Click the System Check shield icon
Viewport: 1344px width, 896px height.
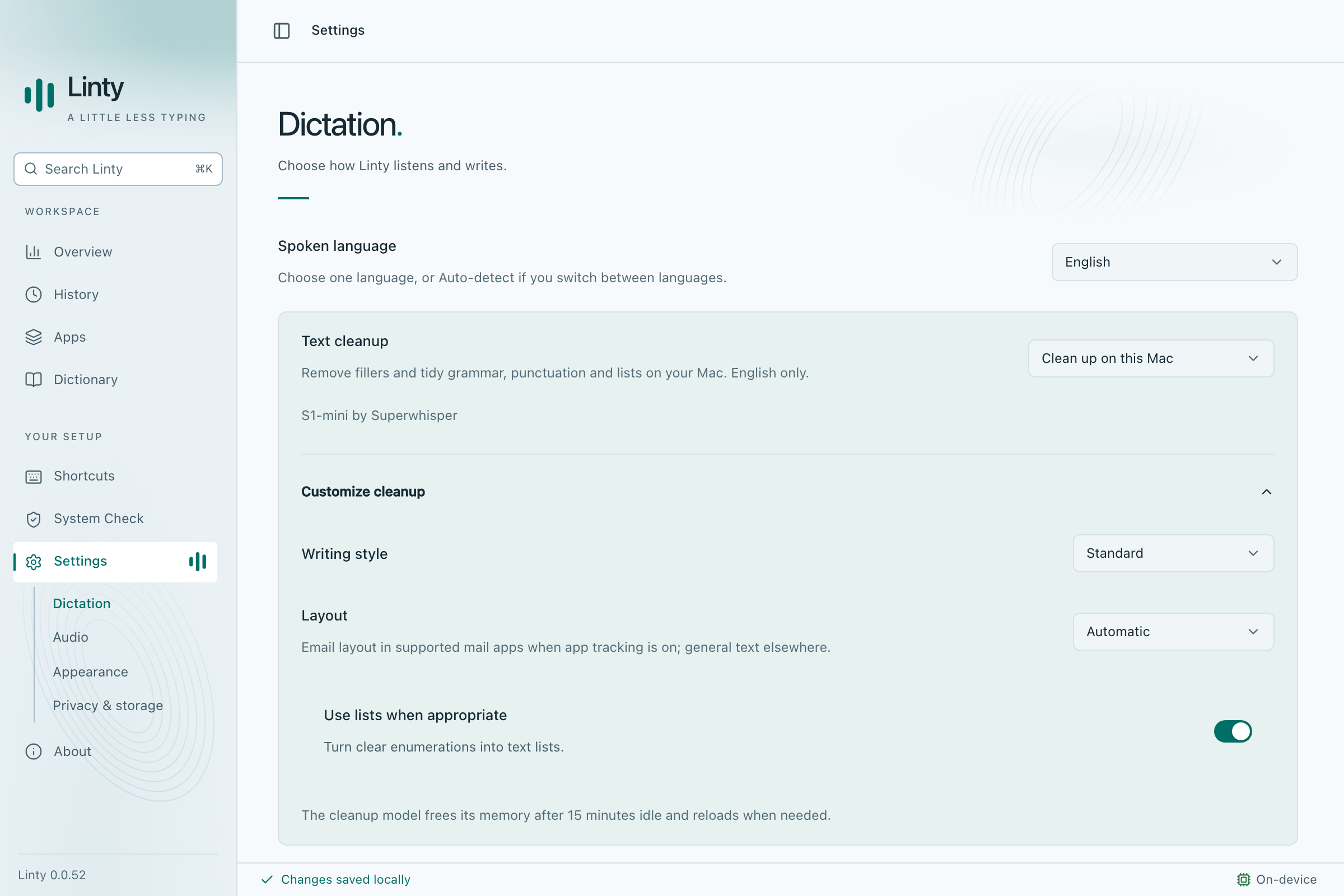[x=34, y=519]
